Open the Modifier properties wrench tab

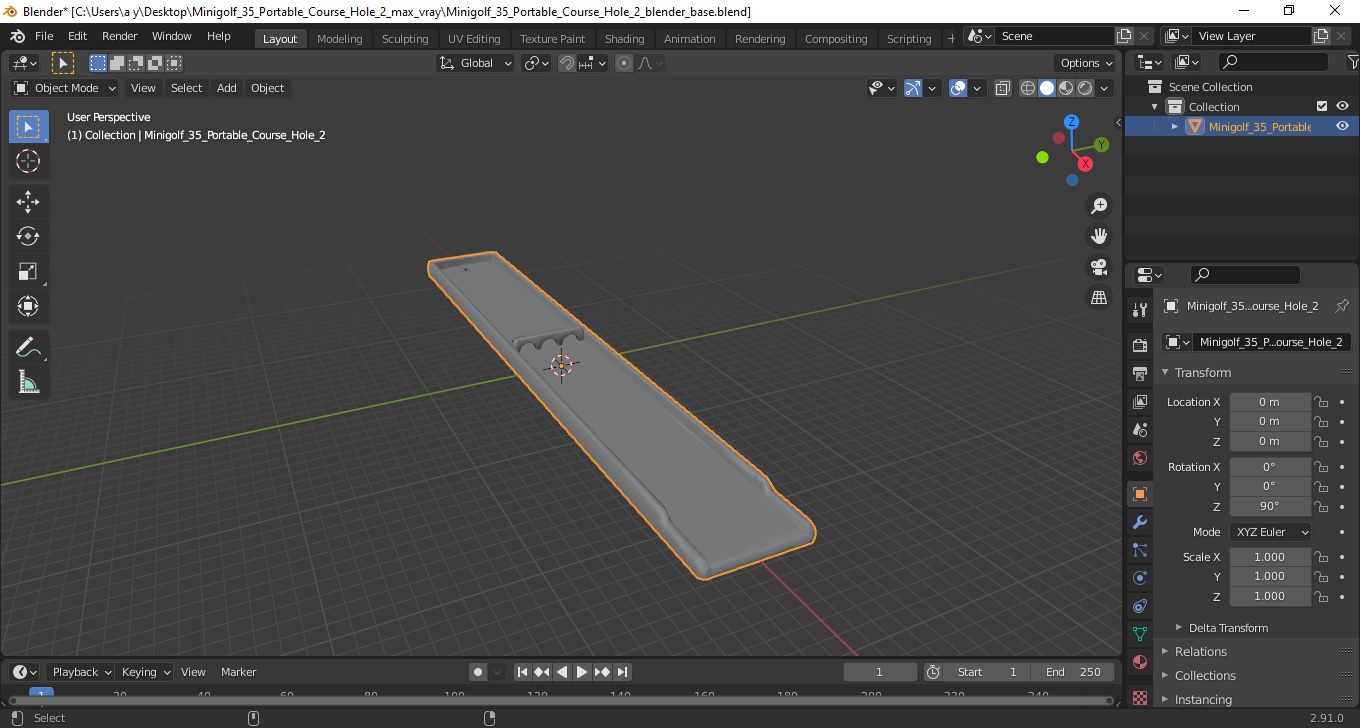click(1139, 522)
